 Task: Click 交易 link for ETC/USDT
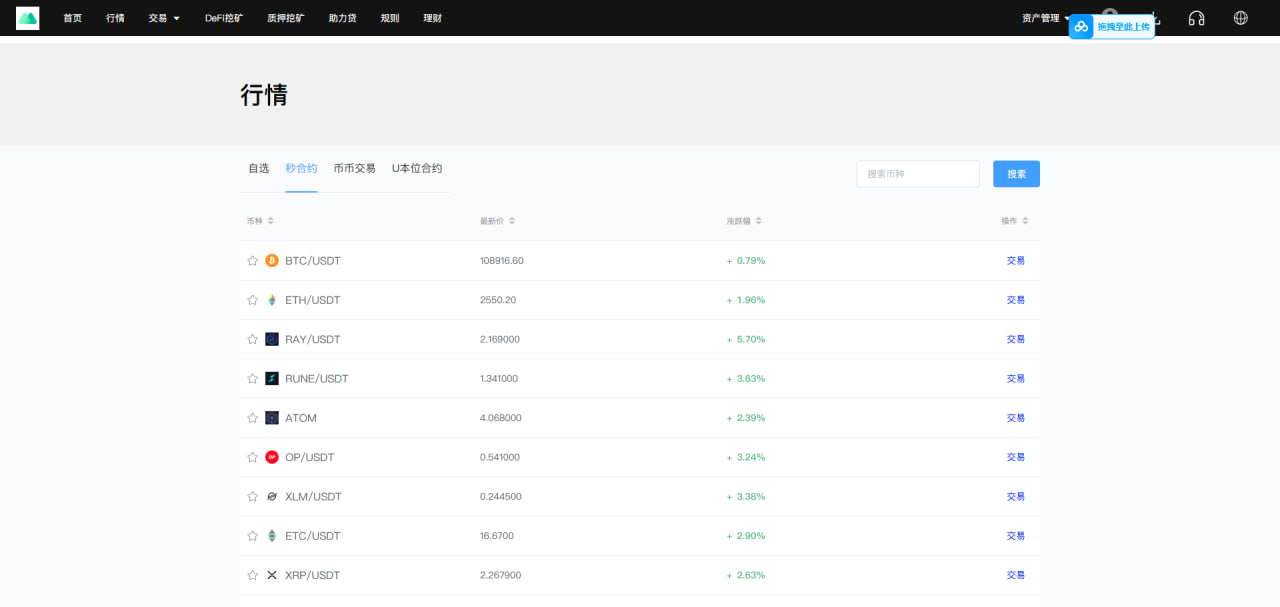1016,536
